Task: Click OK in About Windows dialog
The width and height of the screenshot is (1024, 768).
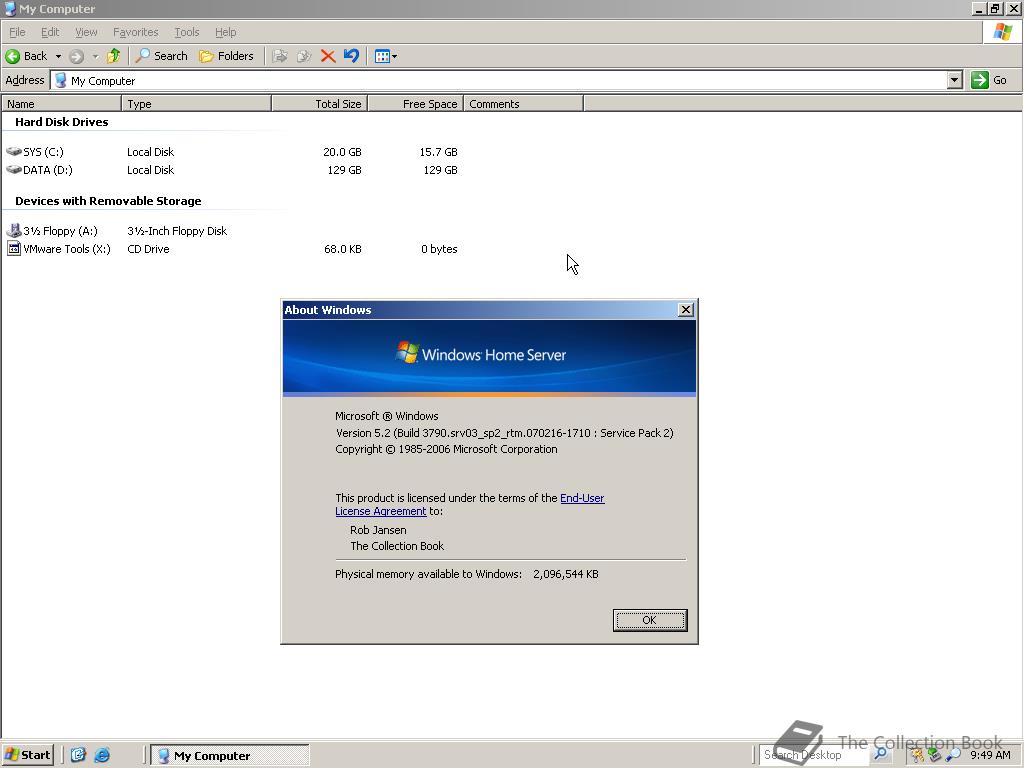Action: pyautogui.click(x=650, y=620)
